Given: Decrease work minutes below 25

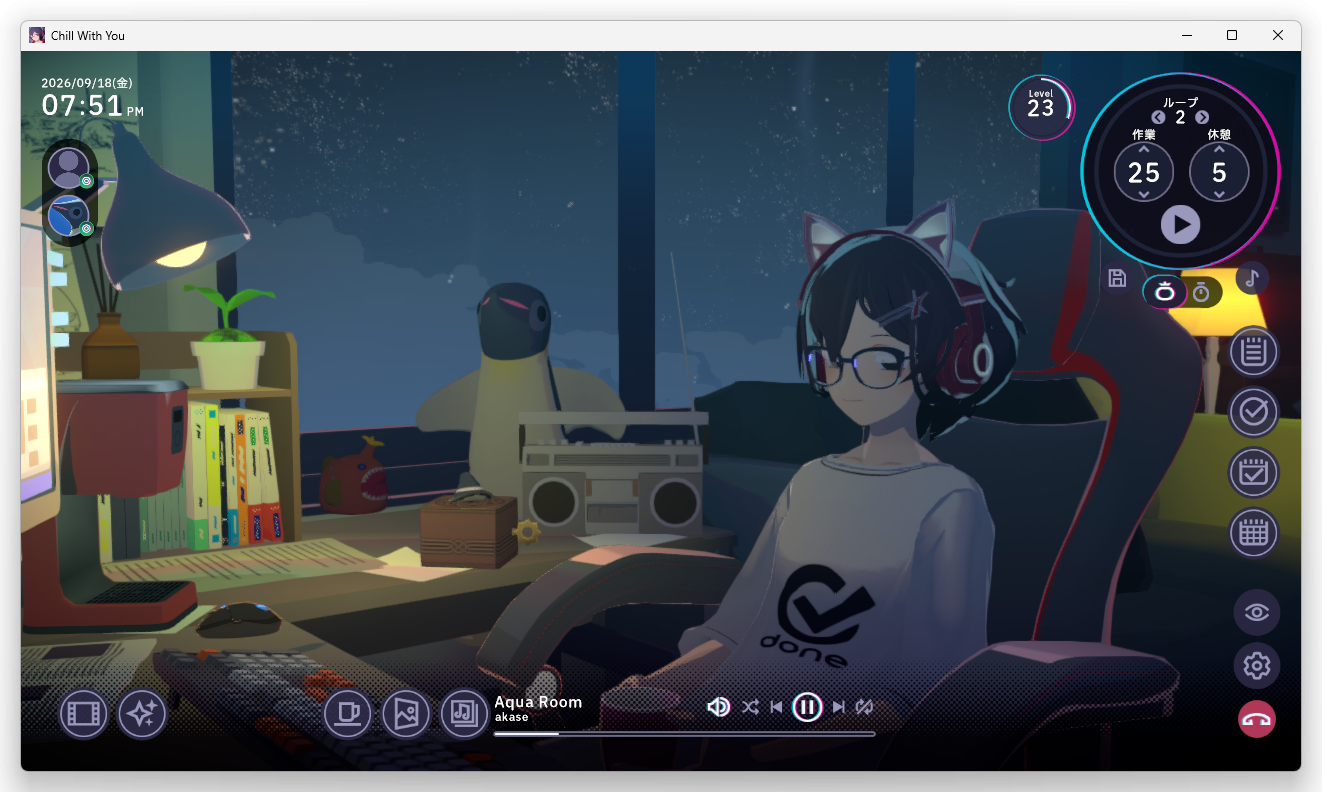Looking at the screenshot, I should [1144, 195].
